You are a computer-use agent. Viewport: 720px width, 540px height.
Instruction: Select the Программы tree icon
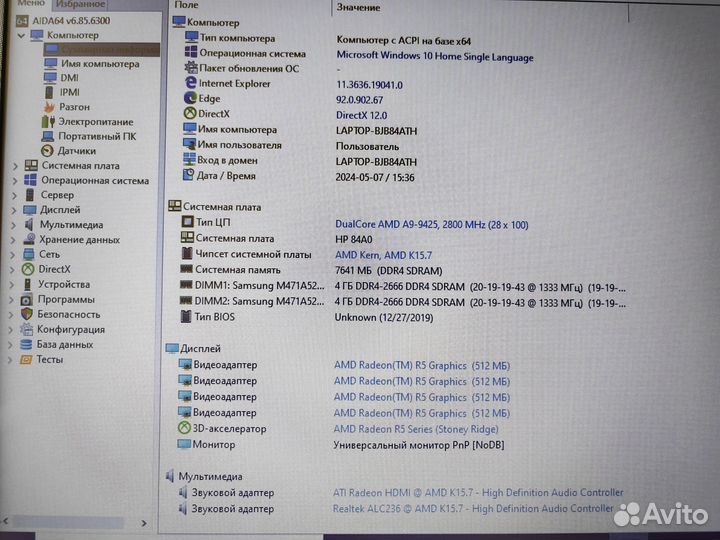click(x=27, y=299)
